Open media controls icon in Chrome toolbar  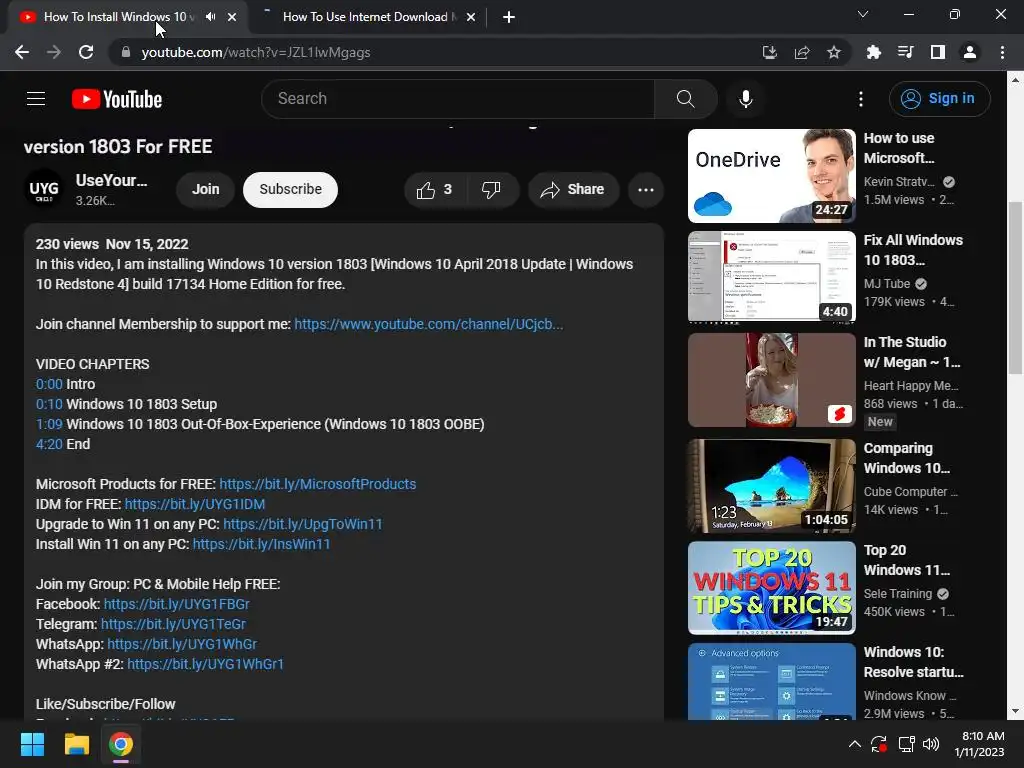coord(905,52)
